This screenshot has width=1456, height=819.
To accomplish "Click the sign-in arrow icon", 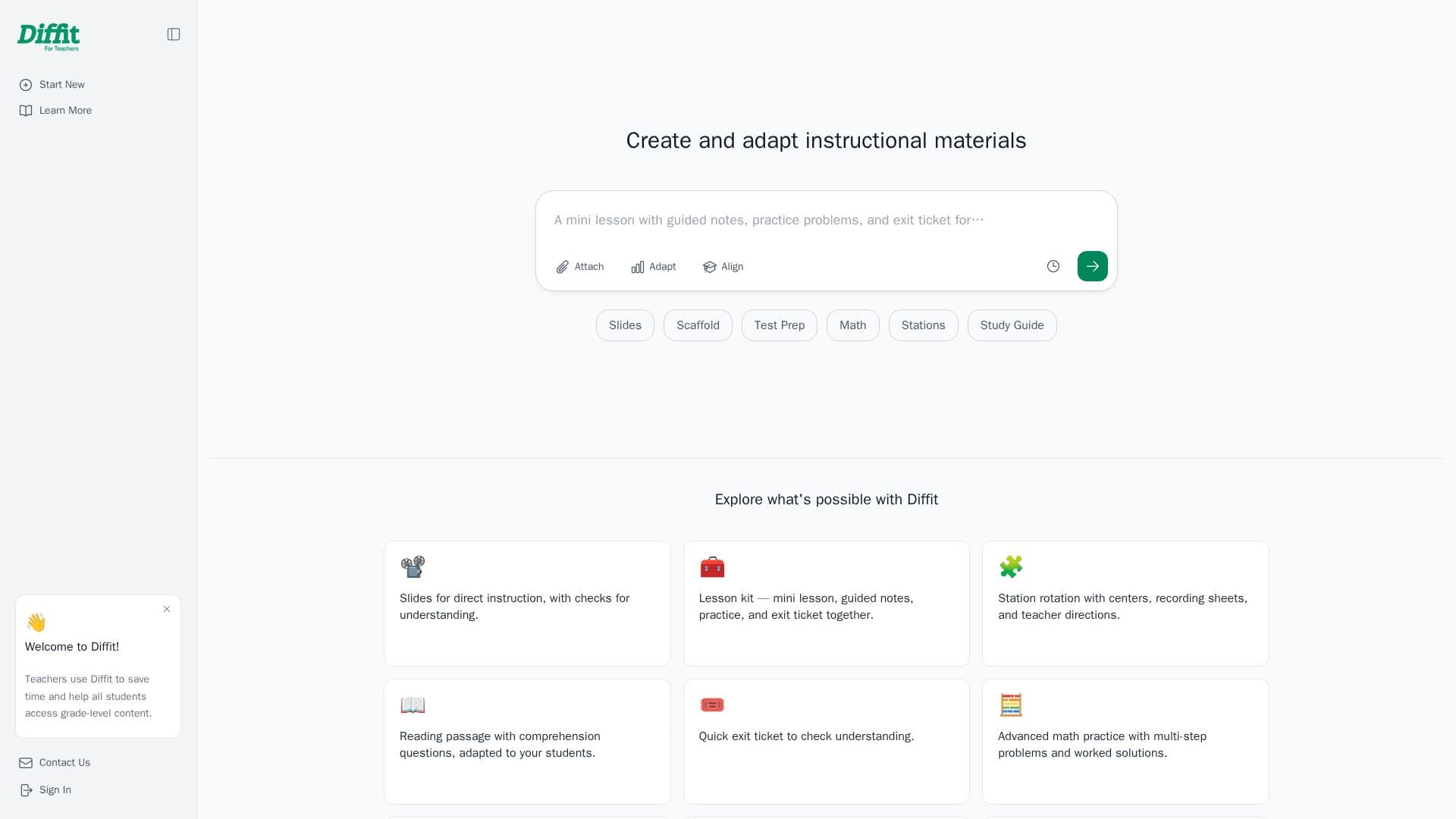I will [x=26, y=790].
